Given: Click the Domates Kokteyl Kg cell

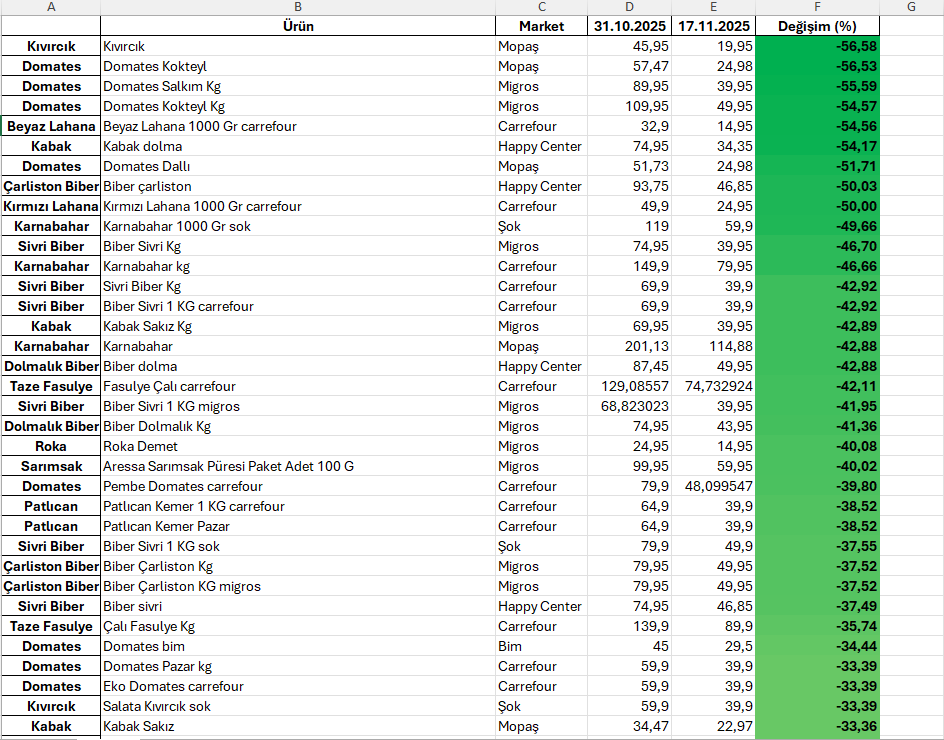Looking at the screenshot, I should pos(298,106).
